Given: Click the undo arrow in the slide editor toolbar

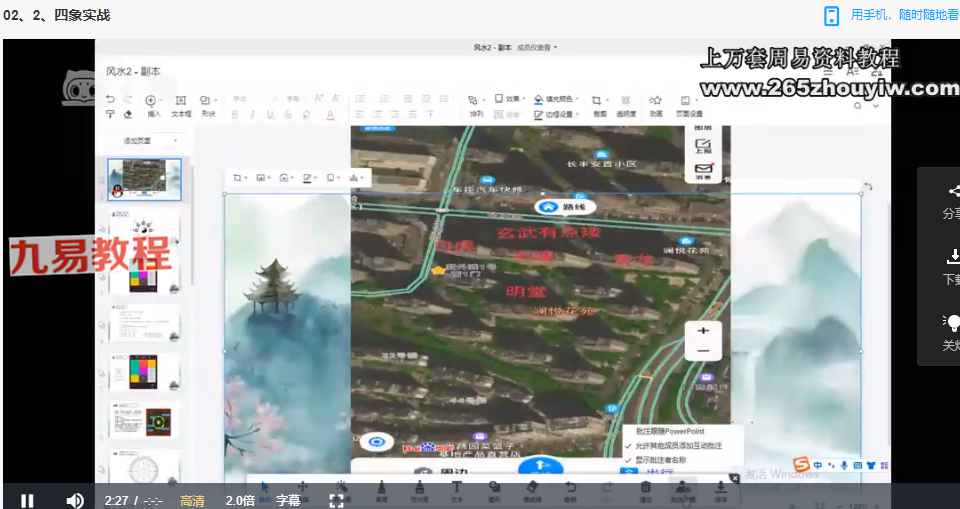Looking at the screenshot, I should click(x=110, y=99).
